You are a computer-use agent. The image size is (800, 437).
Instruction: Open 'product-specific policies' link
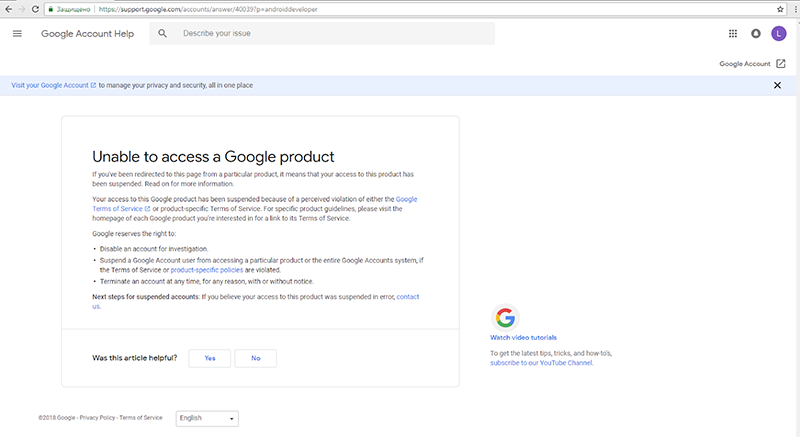[207, 270]
